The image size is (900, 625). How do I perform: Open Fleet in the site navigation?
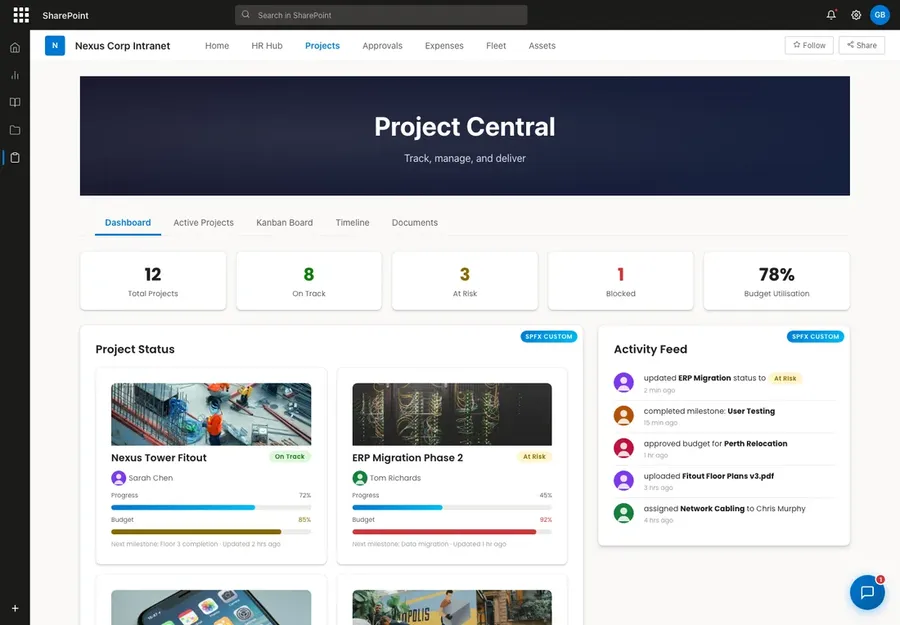tap(496, 46)
